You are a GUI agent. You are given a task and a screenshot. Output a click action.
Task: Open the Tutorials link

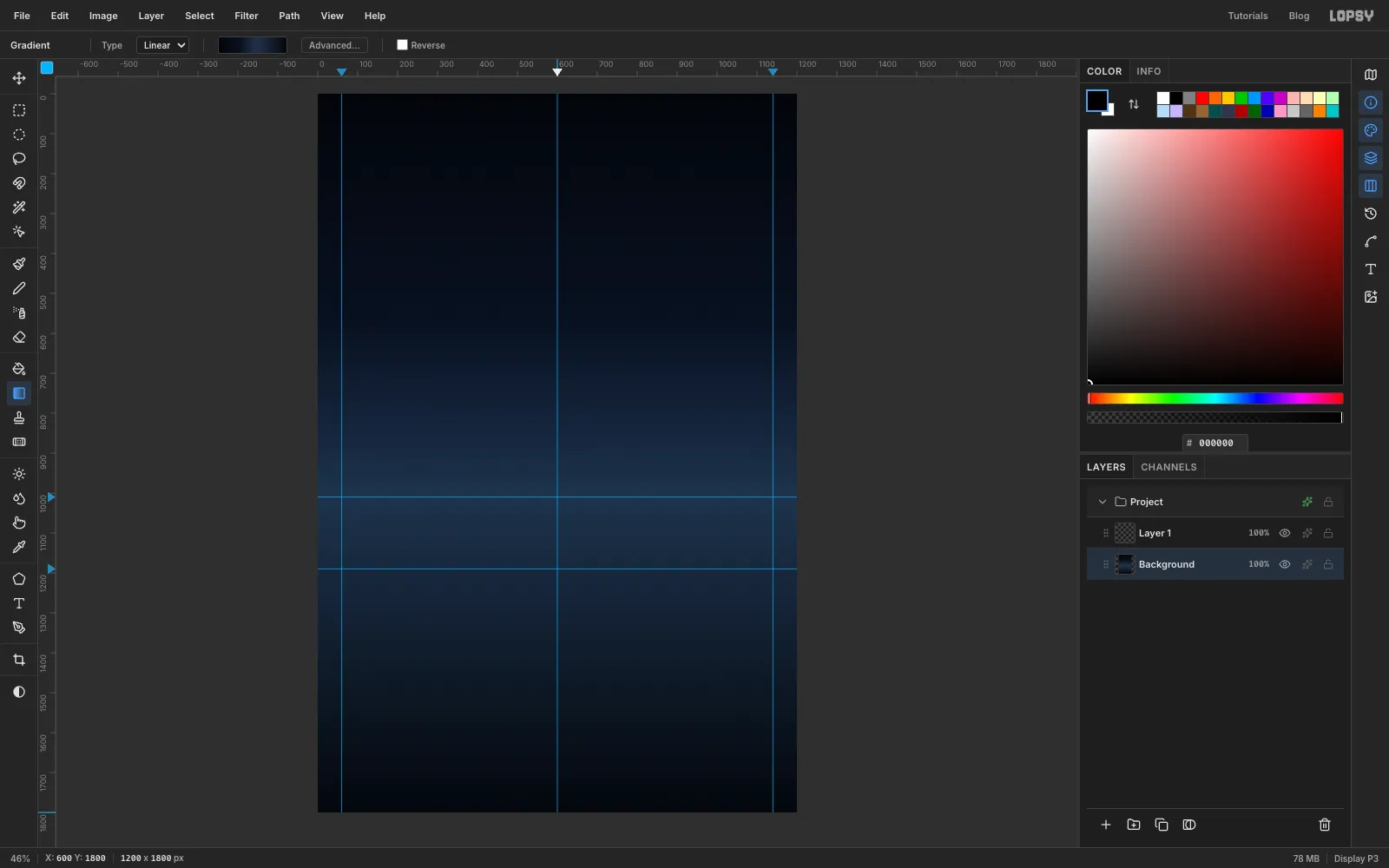point(1247,16)
